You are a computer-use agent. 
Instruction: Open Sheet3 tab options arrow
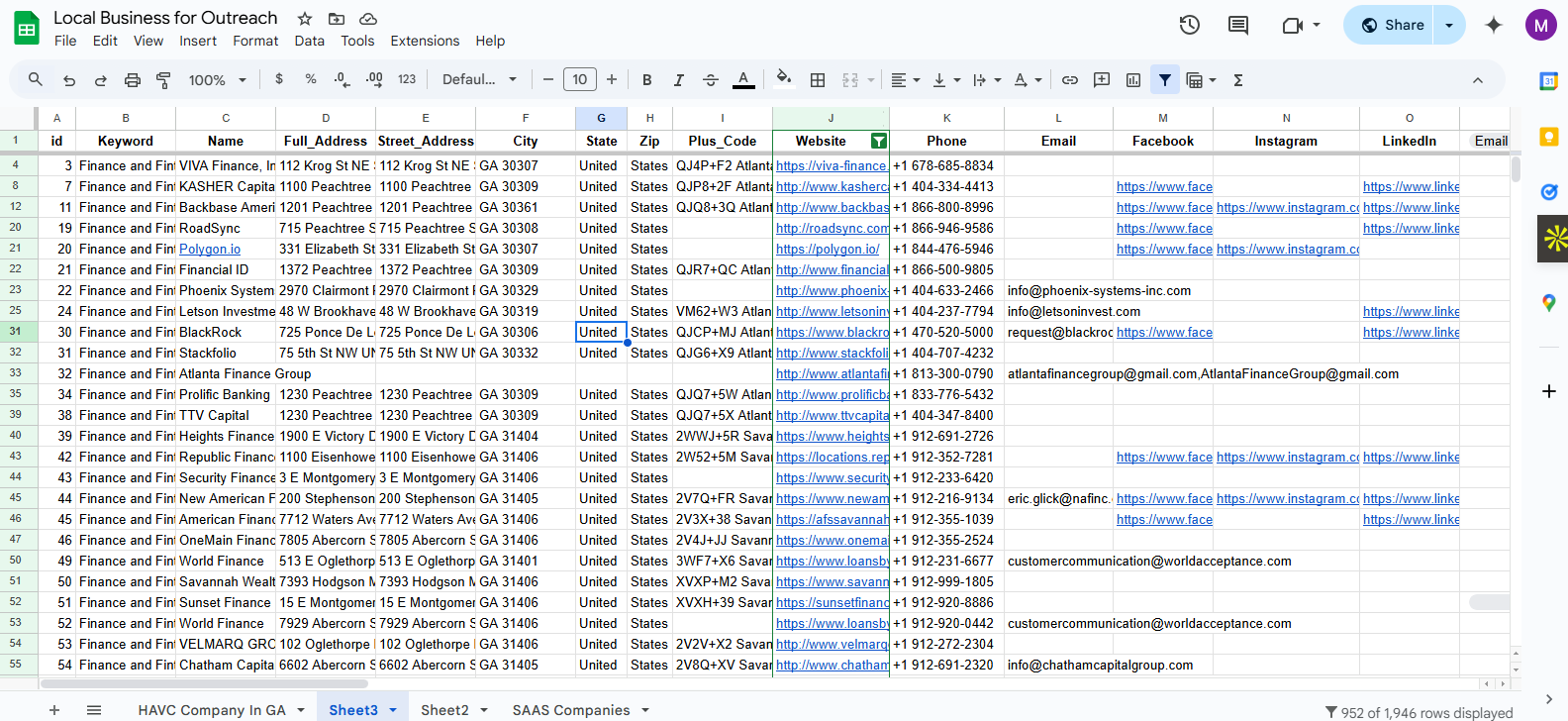[x=393, y=710]
